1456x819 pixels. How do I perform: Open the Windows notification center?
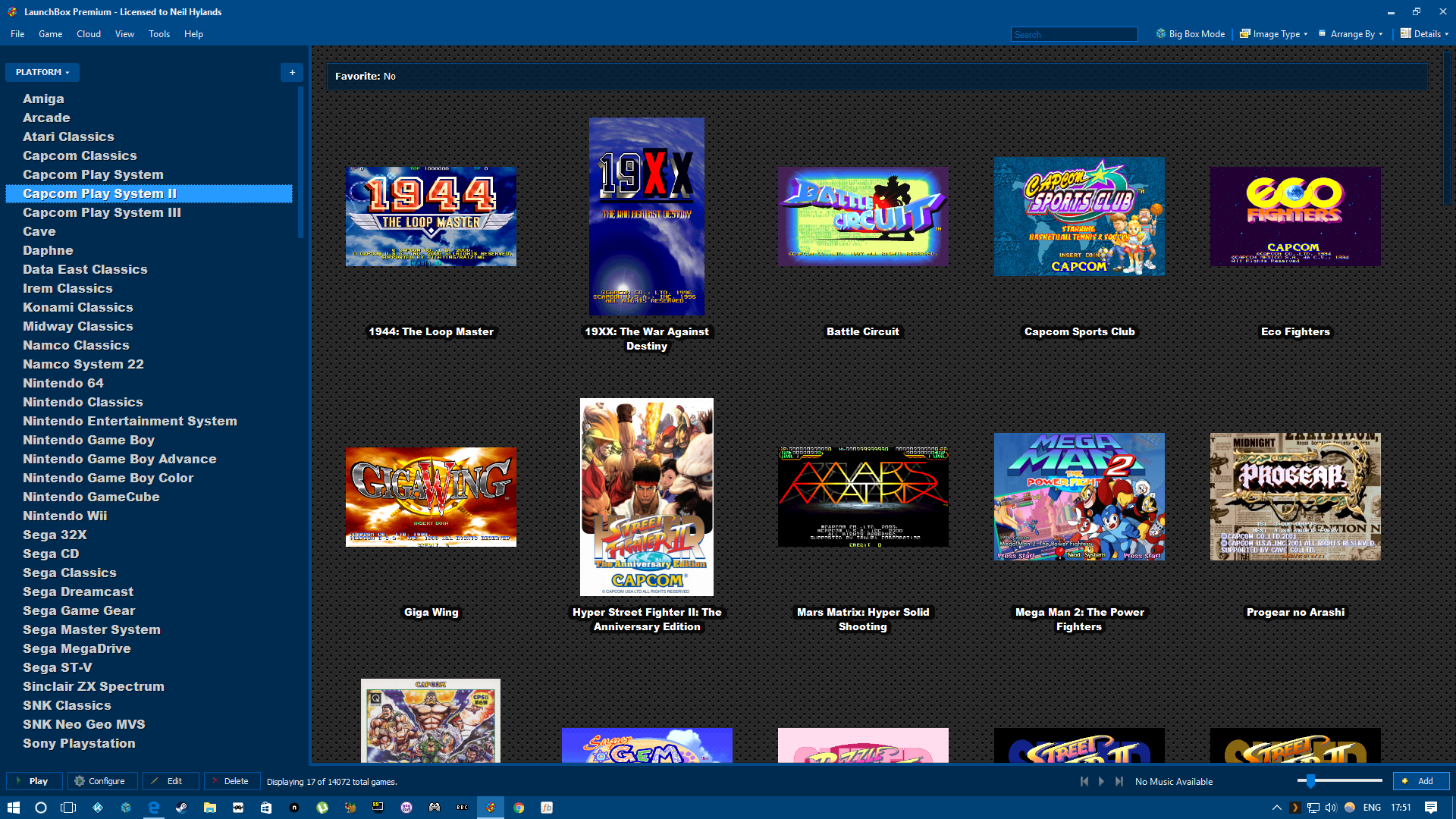pos(1431,808)
